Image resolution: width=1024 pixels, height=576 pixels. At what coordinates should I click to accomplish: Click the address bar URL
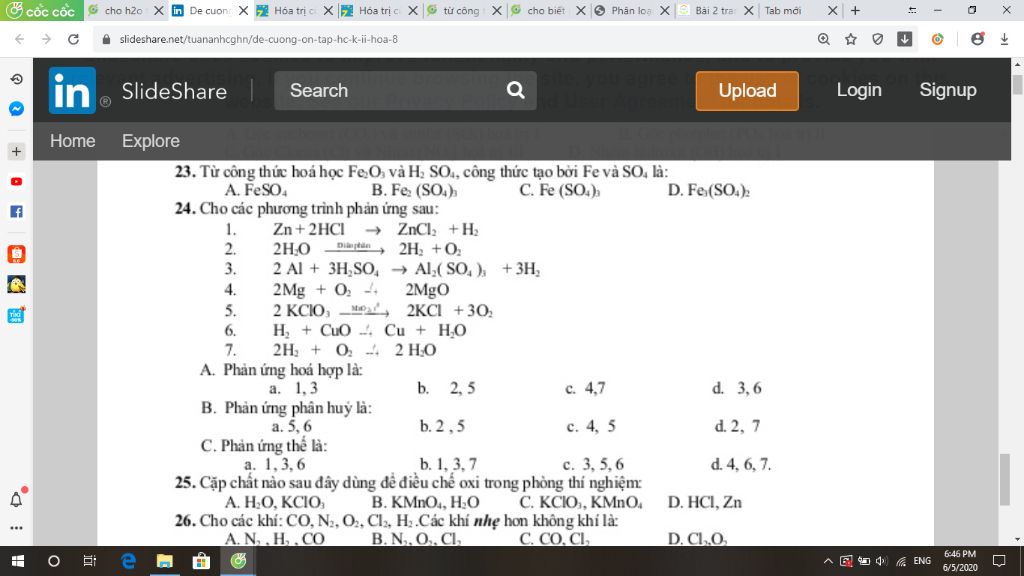[x=259, y=39]
